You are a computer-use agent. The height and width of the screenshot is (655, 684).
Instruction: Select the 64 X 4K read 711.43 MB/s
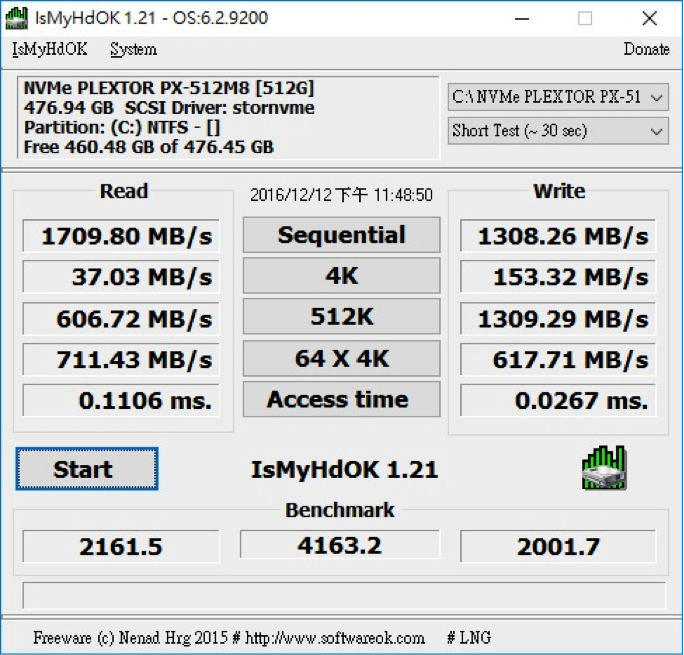(x=121, y=360)
